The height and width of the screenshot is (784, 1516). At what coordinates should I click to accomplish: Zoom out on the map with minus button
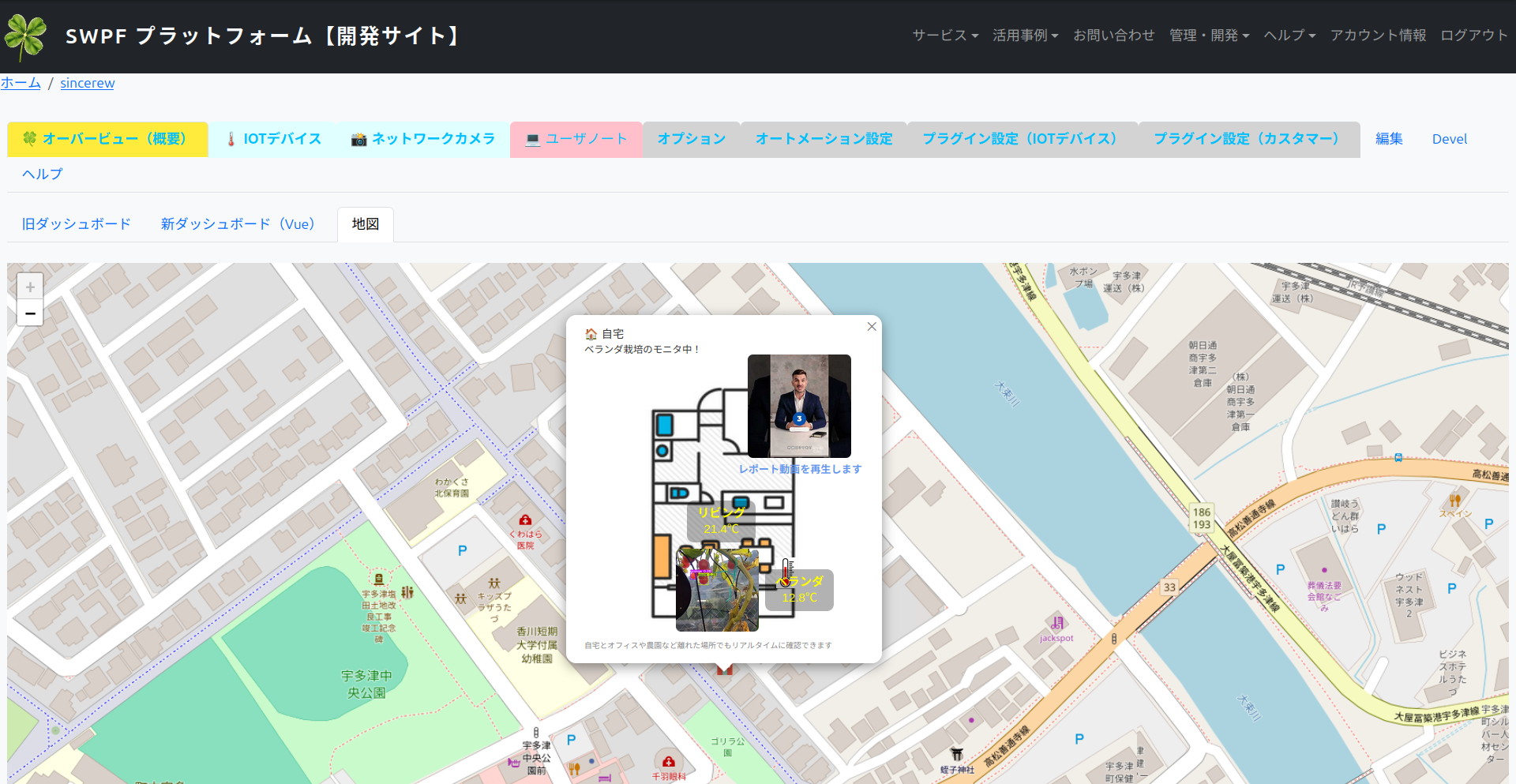(29, 313)
